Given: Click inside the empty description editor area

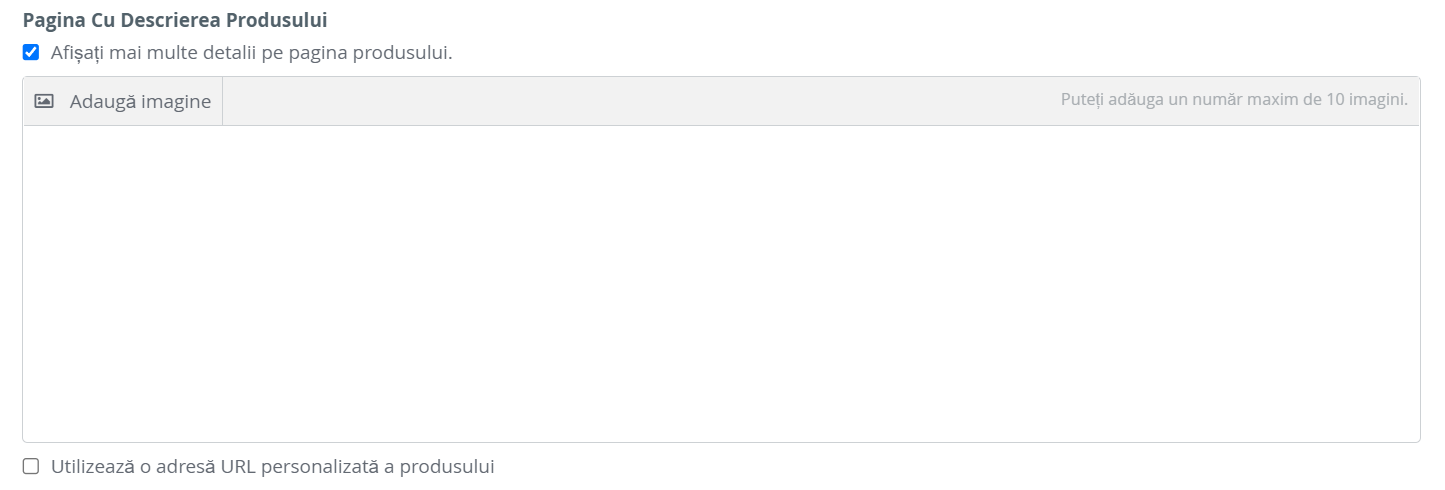Looking at the screenshot, I should [721, 283].
